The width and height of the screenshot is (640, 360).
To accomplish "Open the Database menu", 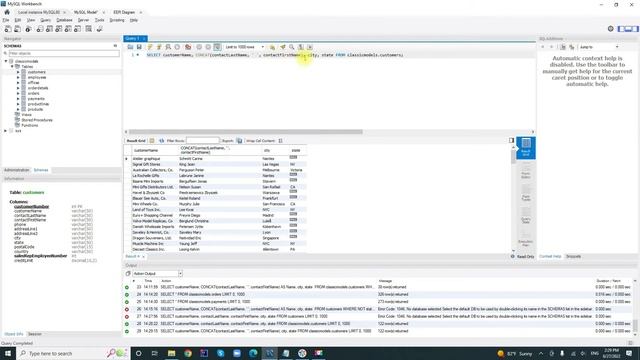I will (64, 20).
